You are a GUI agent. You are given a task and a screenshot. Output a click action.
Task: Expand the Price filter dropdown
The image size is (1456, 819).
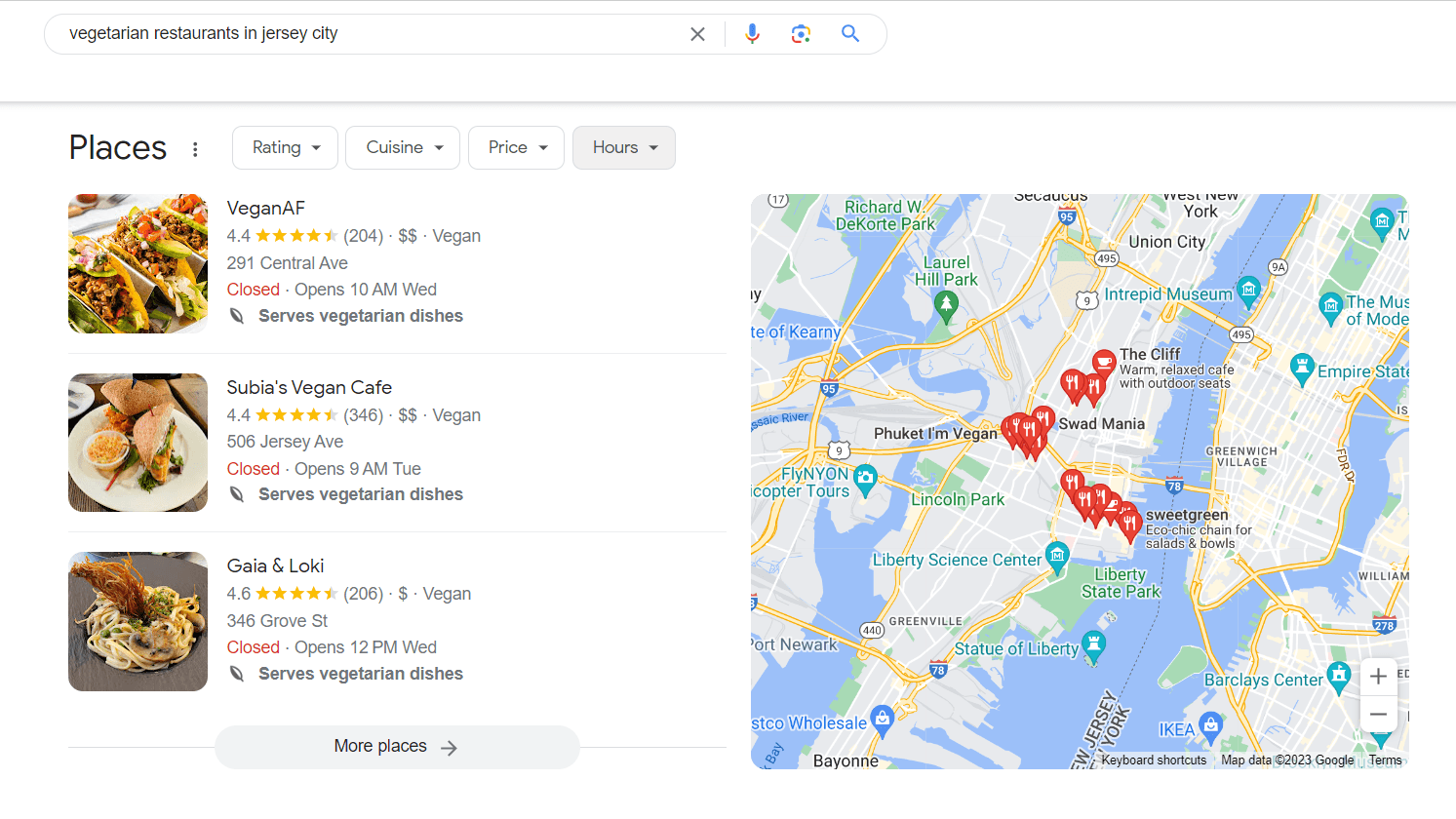tap(516, 147)
